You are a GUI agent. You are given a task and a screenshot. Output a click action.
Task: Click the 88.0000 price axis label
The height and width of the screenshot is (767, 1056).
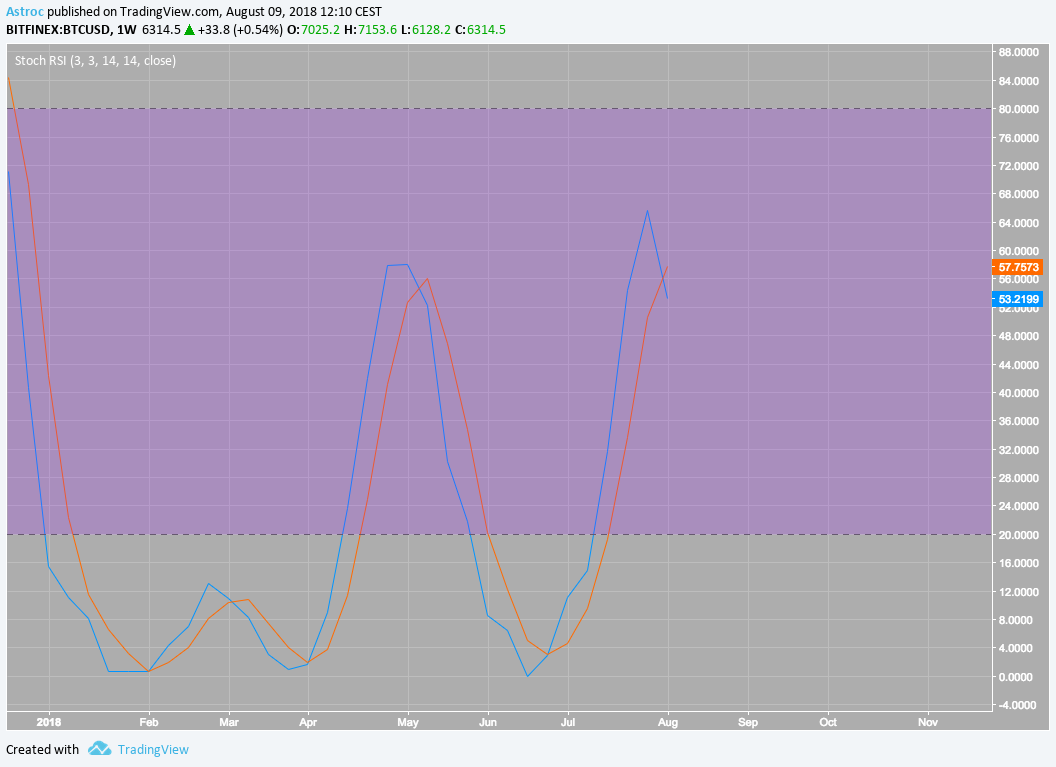point(1018,52)
